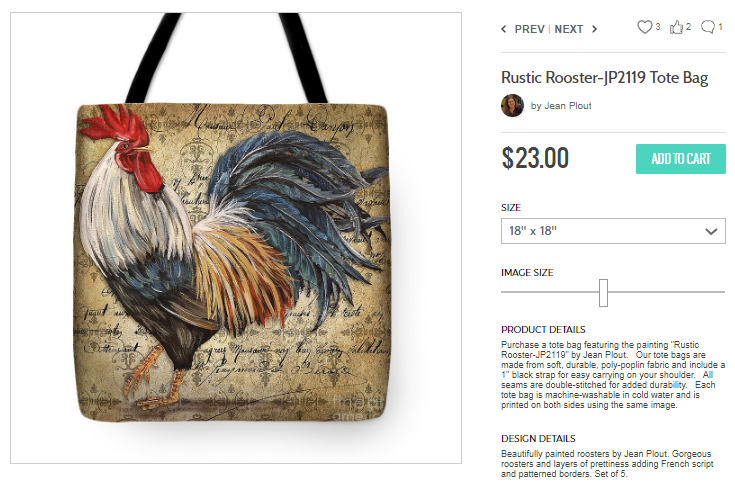Click the left arrow before PREV
The width and height of the screenshot is (735, 489).
point(504,29)
